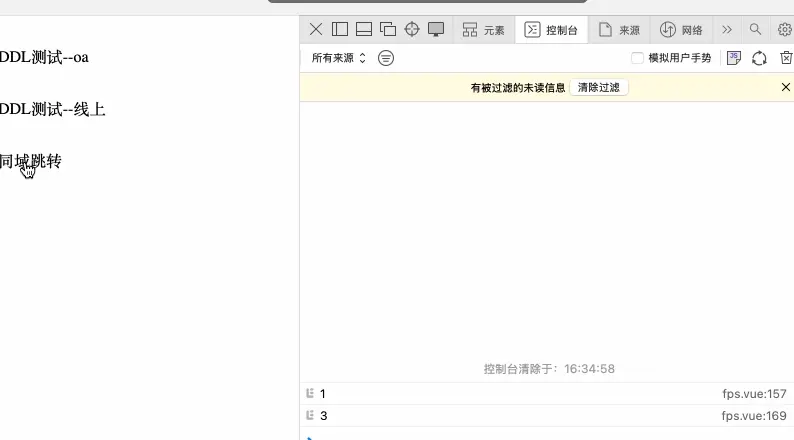Viewport: 794px width, 440px height.
Task: Open source link fps.vue:169
Action: (754, 416)
